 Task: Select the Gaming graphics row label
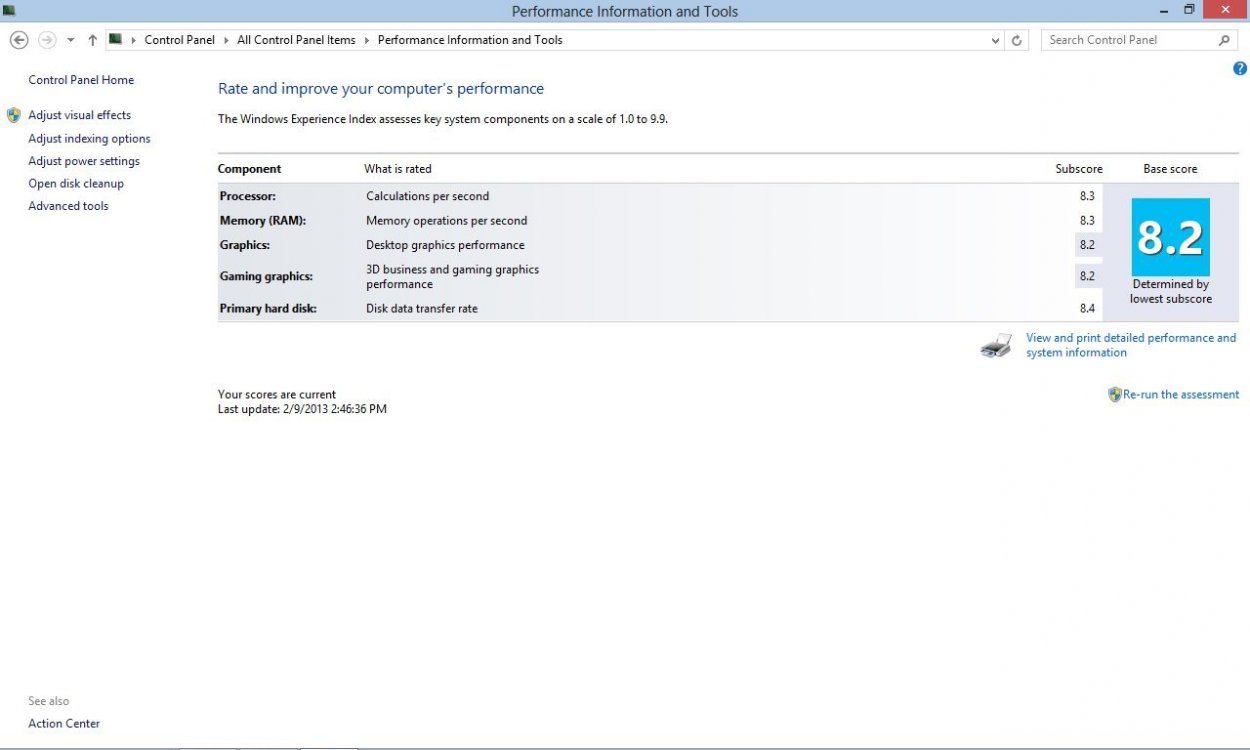266,277
